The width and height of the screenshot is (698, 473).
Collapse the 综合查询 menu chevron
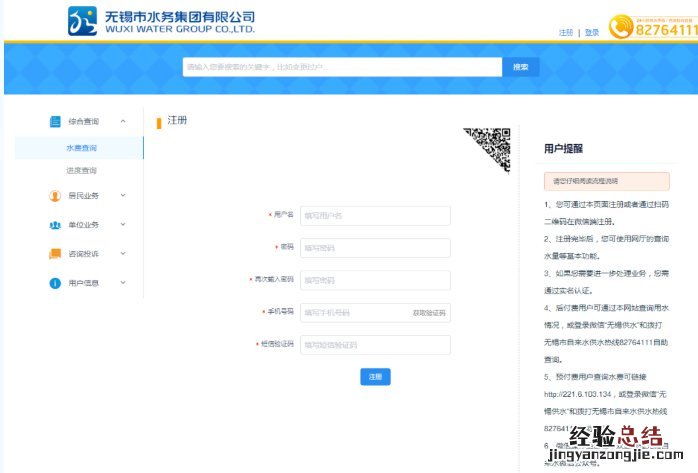tap(123, 121)
